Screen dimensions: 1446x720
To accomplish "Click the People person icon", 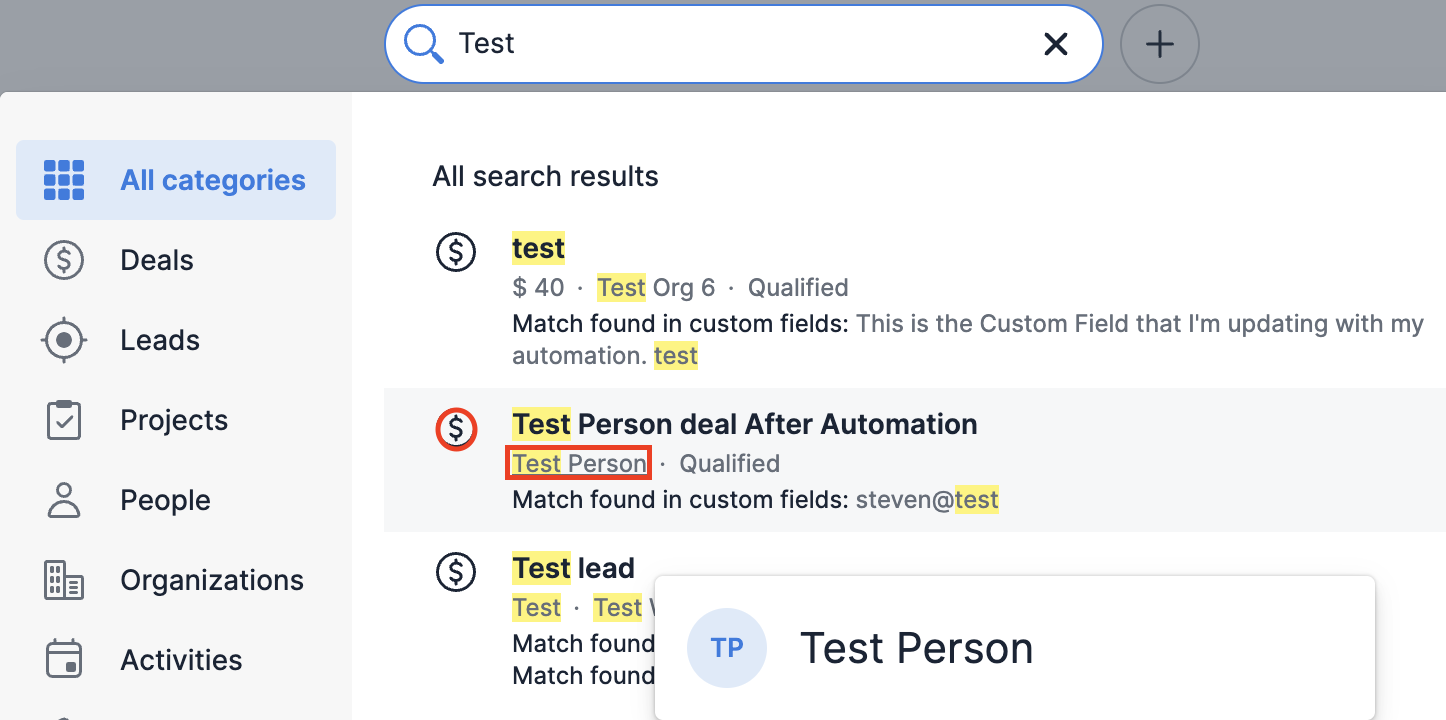I will click(64, 500).
